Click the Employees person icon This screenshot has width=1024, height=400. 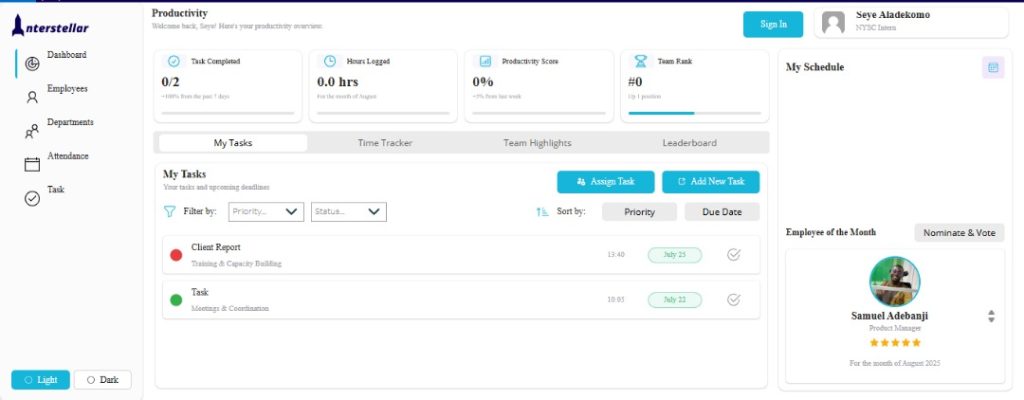click(x=32, y=97)
